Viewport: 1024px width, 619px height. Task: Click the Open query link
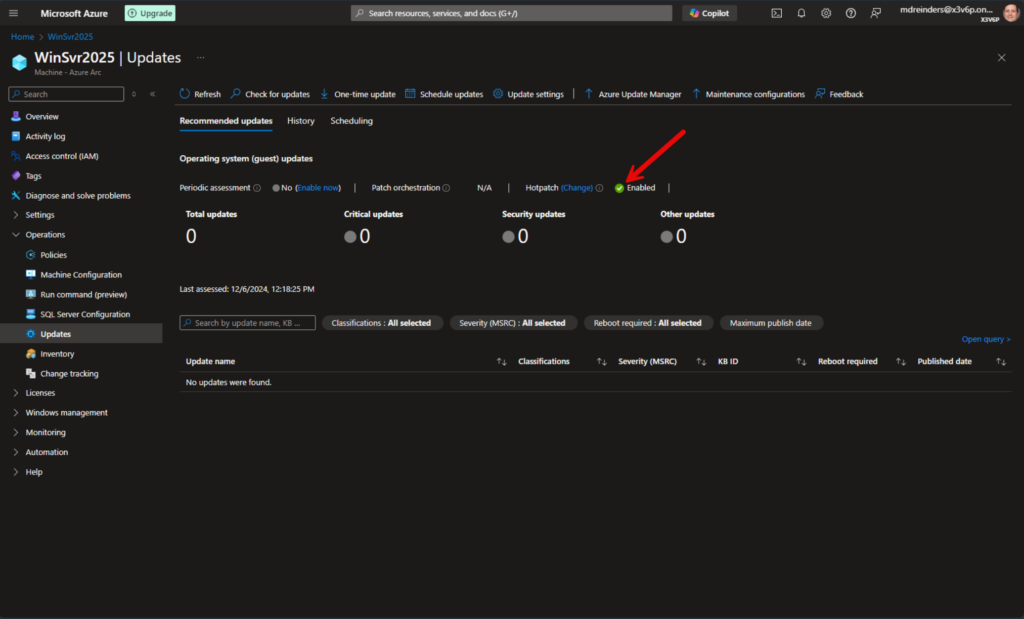click(x=985, y=339)
